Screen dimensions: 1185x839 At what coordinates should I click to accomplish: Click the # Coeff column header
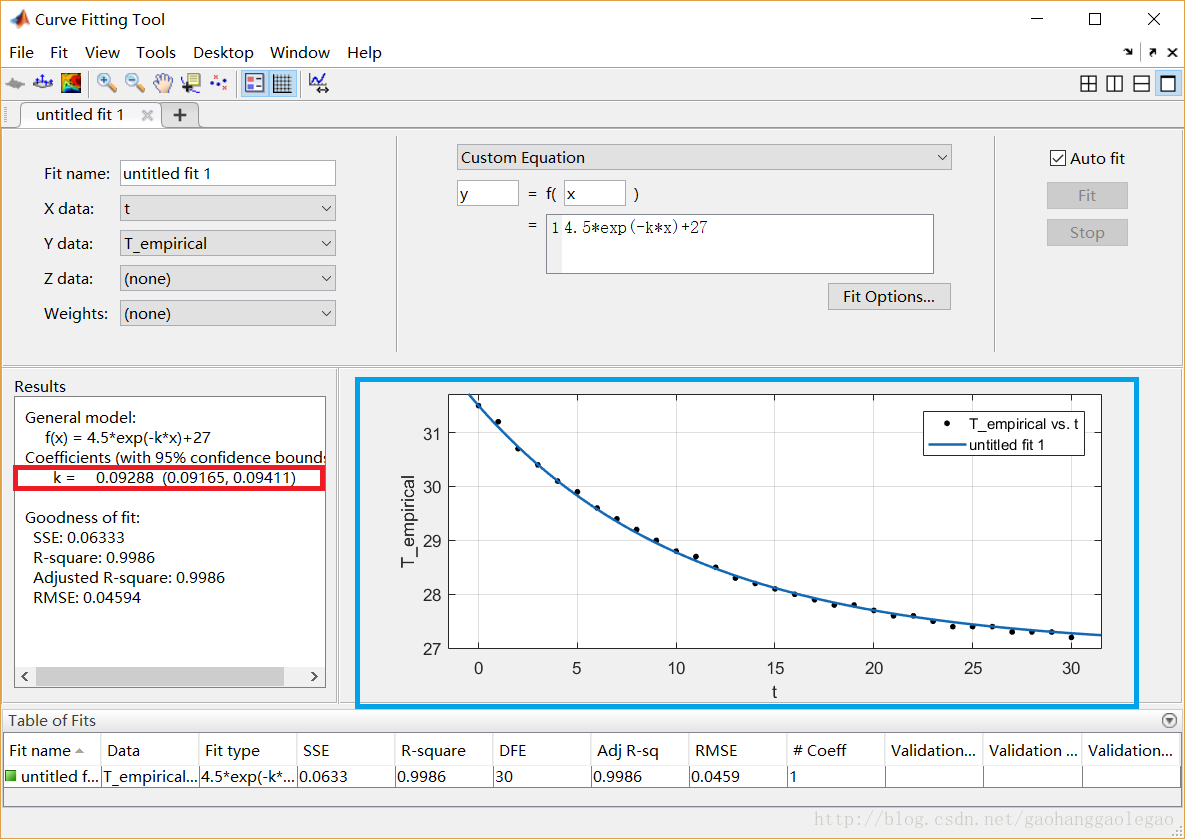(835, 751)
